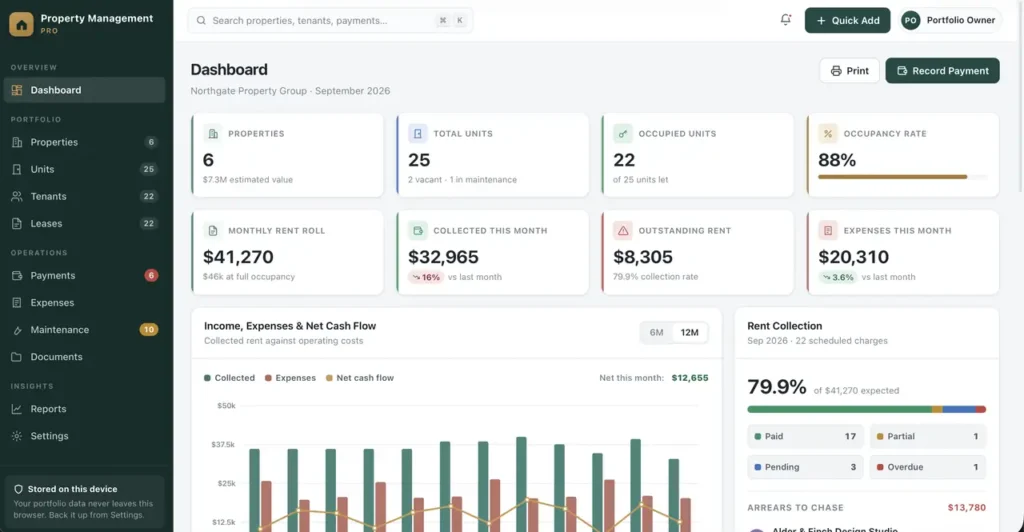
Task: Click the 16% vs last month badge
Action: (x=426, y=277)
